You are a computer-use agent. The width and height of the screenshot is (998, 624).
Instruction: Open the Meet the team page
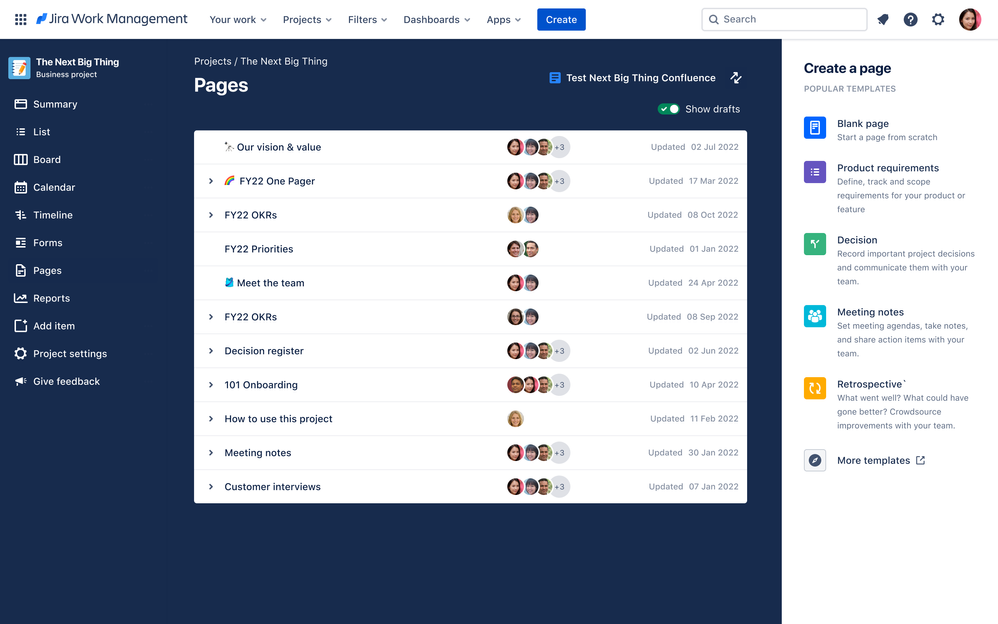tap(271, 283)
